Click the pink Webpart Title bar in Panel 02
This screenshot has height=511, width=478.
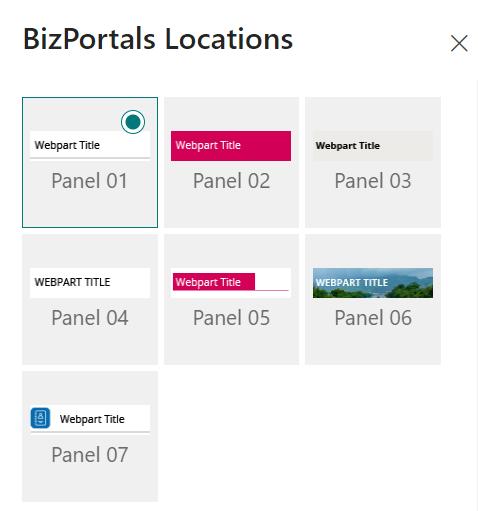[x=231, y=146]
